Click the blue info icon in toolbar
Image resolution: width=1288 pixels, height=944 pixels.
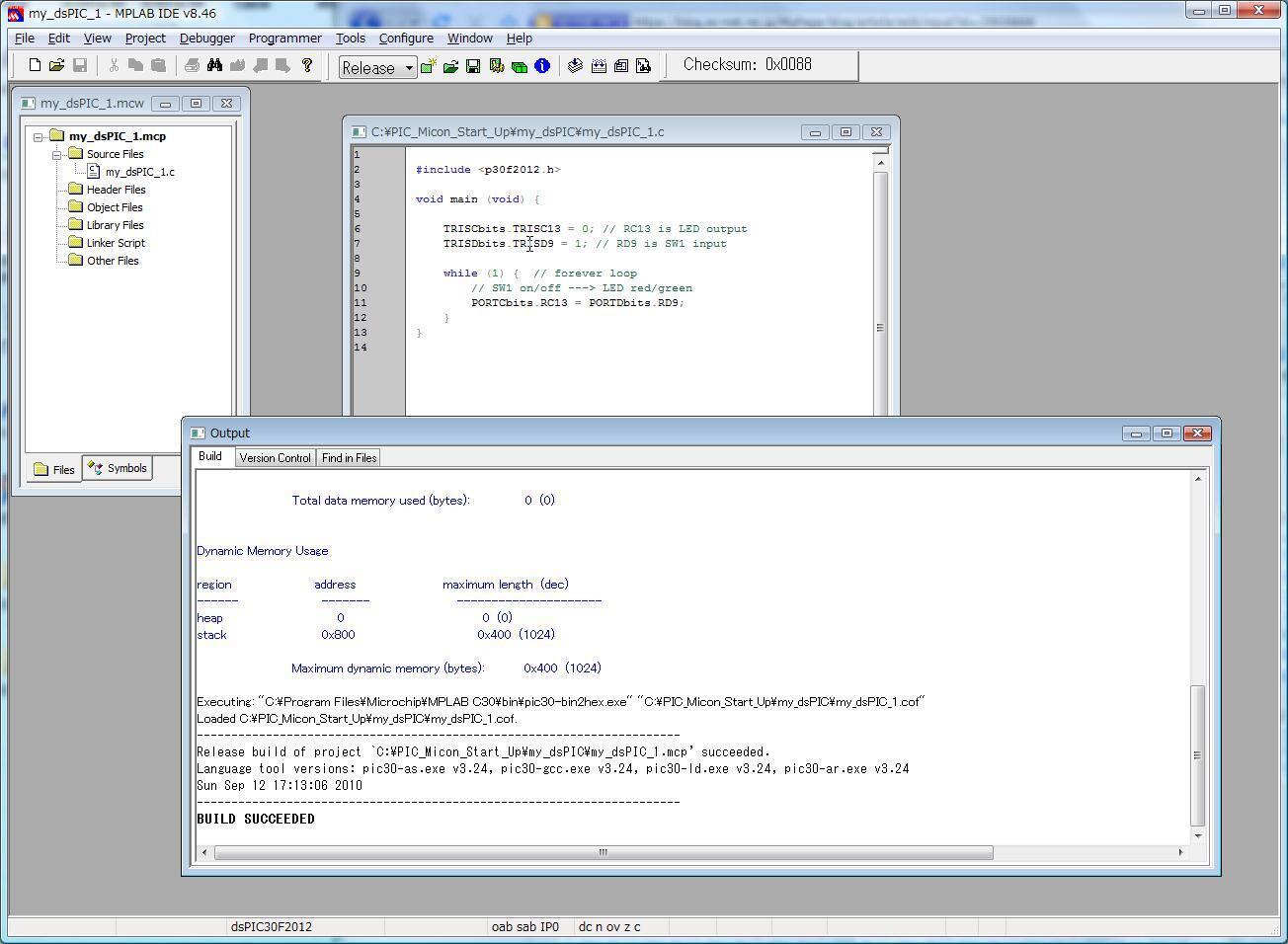[542, 66]
